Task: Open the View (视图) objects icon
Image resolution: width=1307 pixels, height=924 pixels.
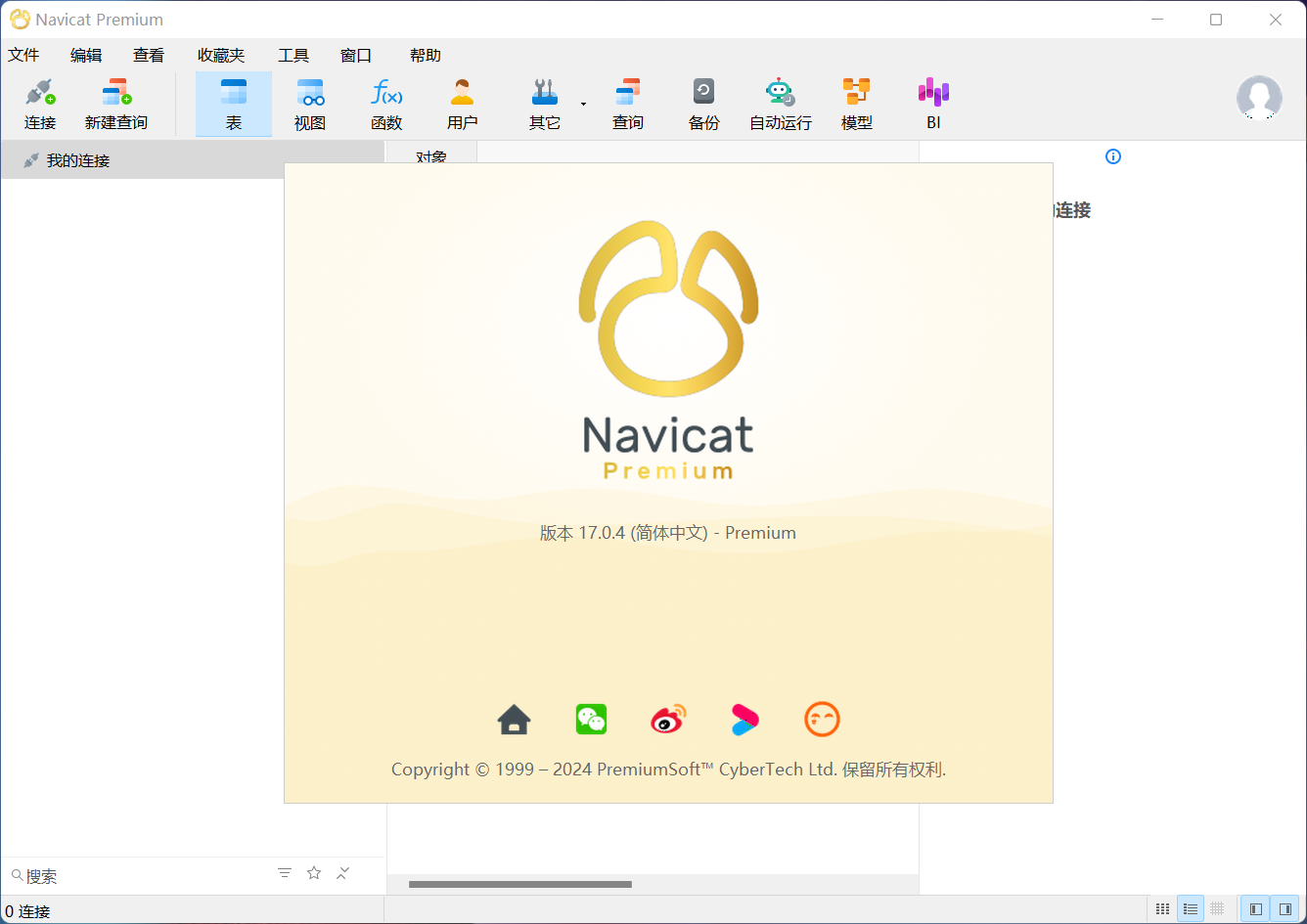Action: (310, 105)
